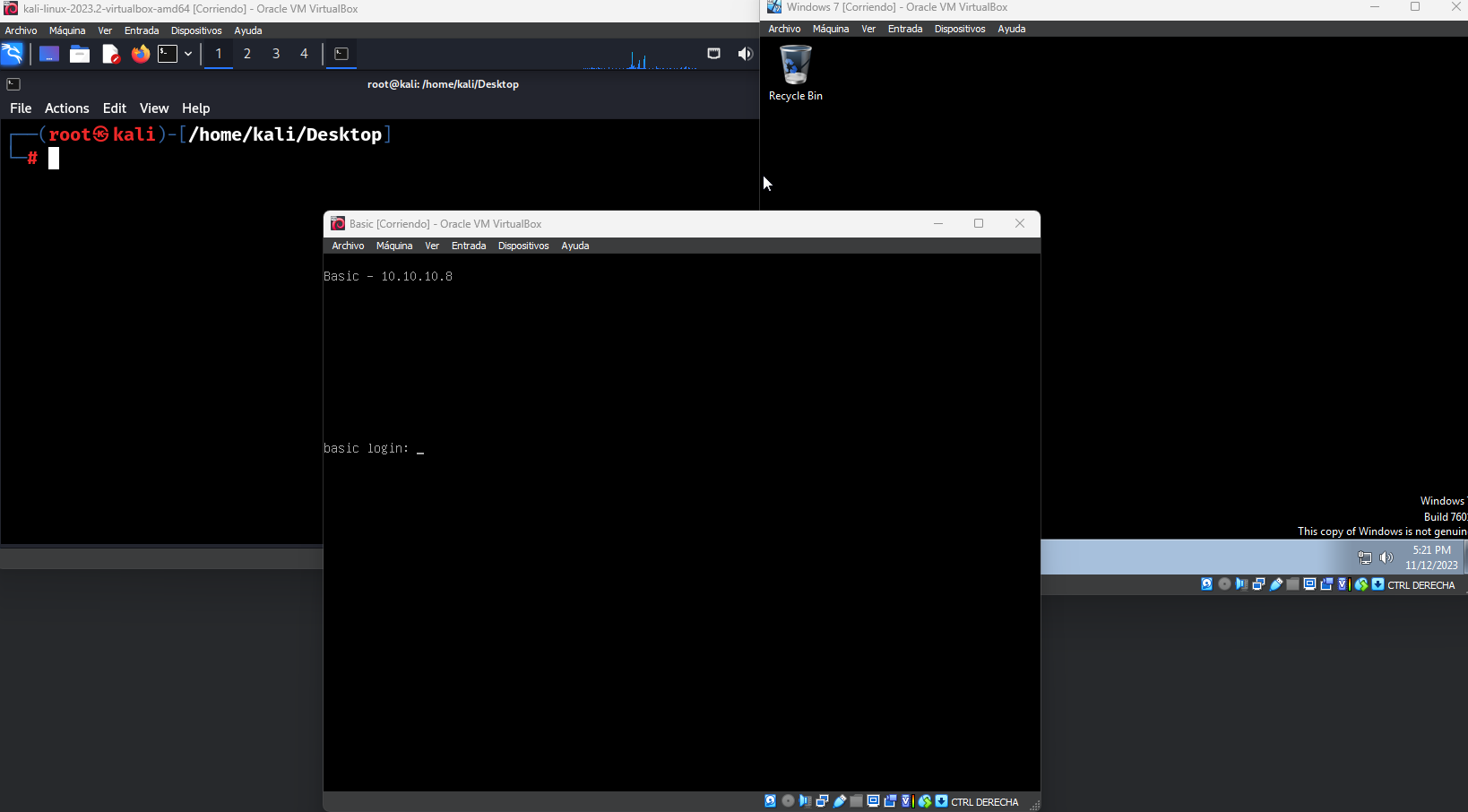Click mouse integration icon in Basic VM status bar
The width and height of the screenshot is (1468, 812).
[x=925, y=801]
